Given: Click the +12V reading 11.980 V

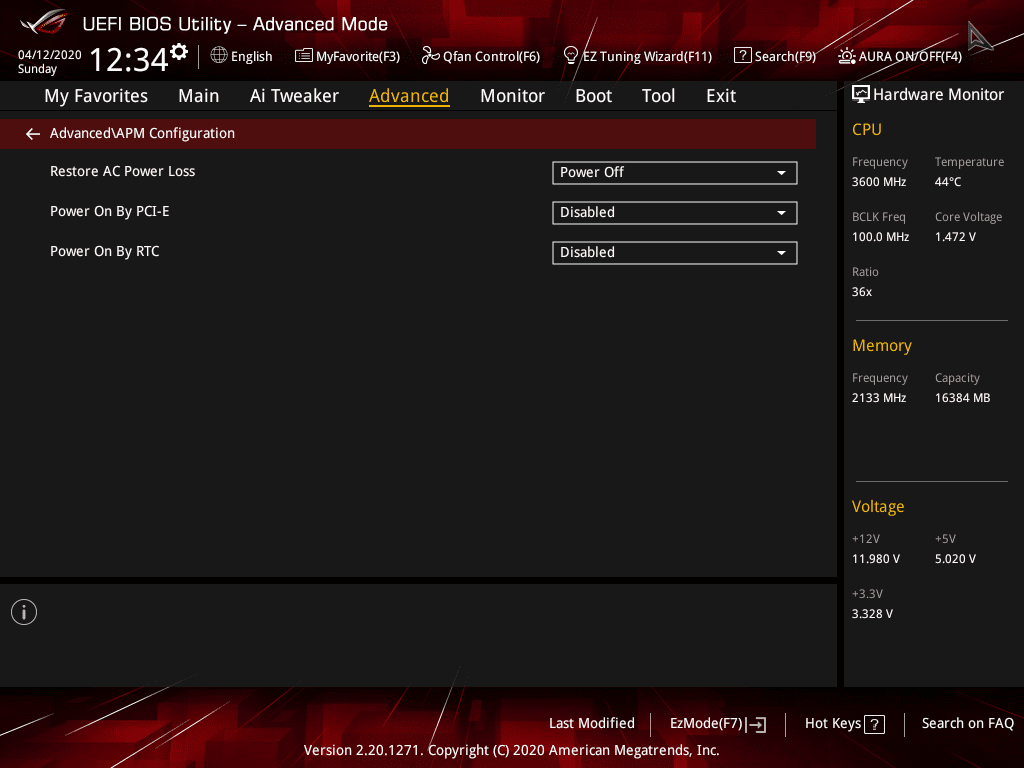Looking at the screenshot, I should 876,559.
